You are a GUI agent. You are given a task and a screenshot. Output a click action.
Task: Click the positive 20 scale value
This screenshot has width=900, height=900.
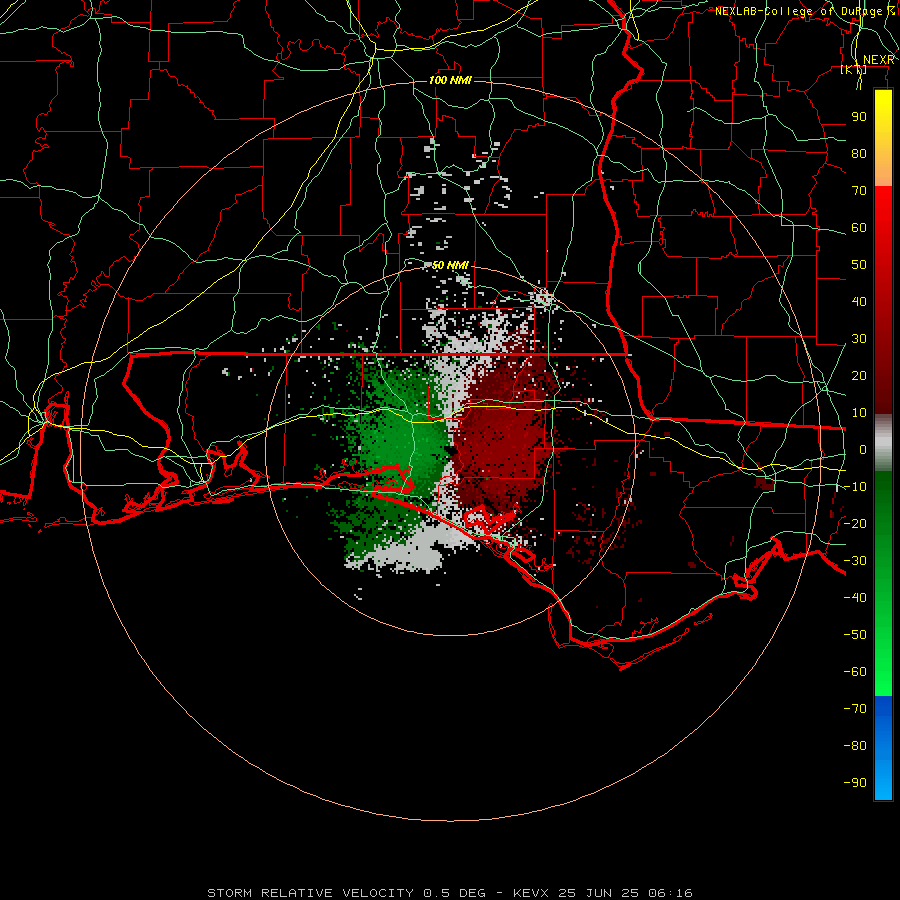[x=859, y=375]
